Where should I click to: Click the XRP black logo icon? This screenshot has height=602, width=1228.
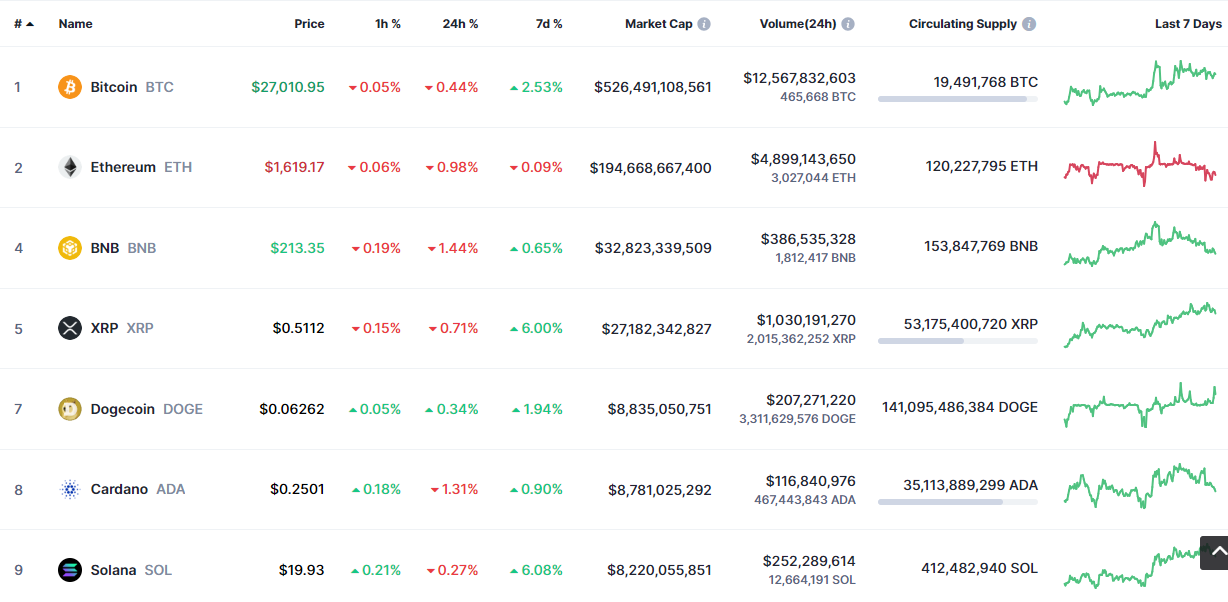pyautogui.click(x=70, y=328)
